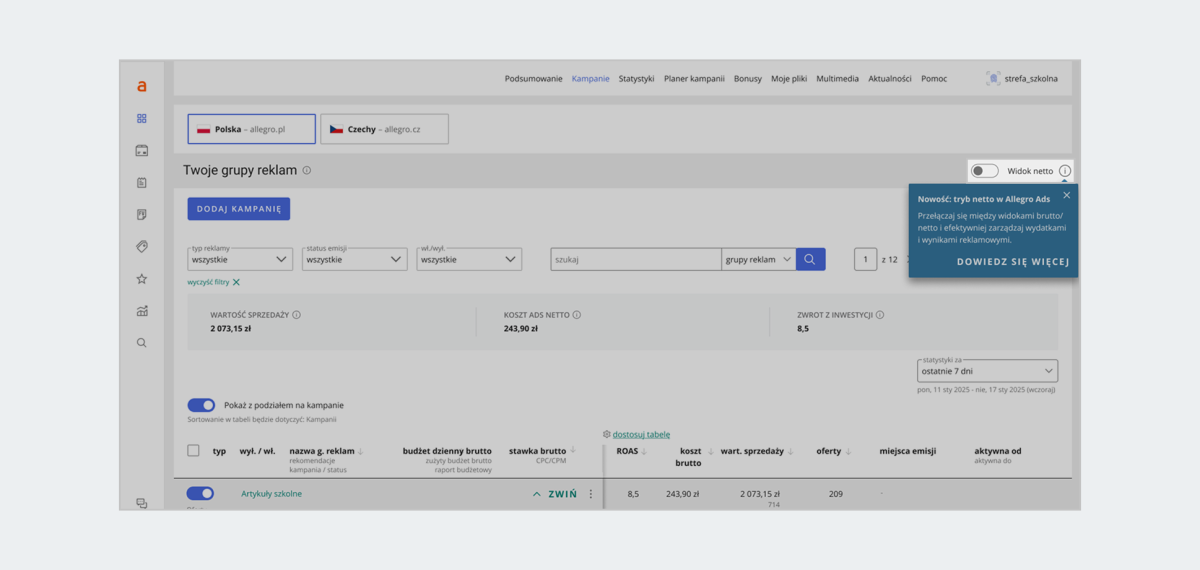Open Moje pliki in top menu
Image resolution: width=1200 pixels, height=570 pixels.
(789, 79)
